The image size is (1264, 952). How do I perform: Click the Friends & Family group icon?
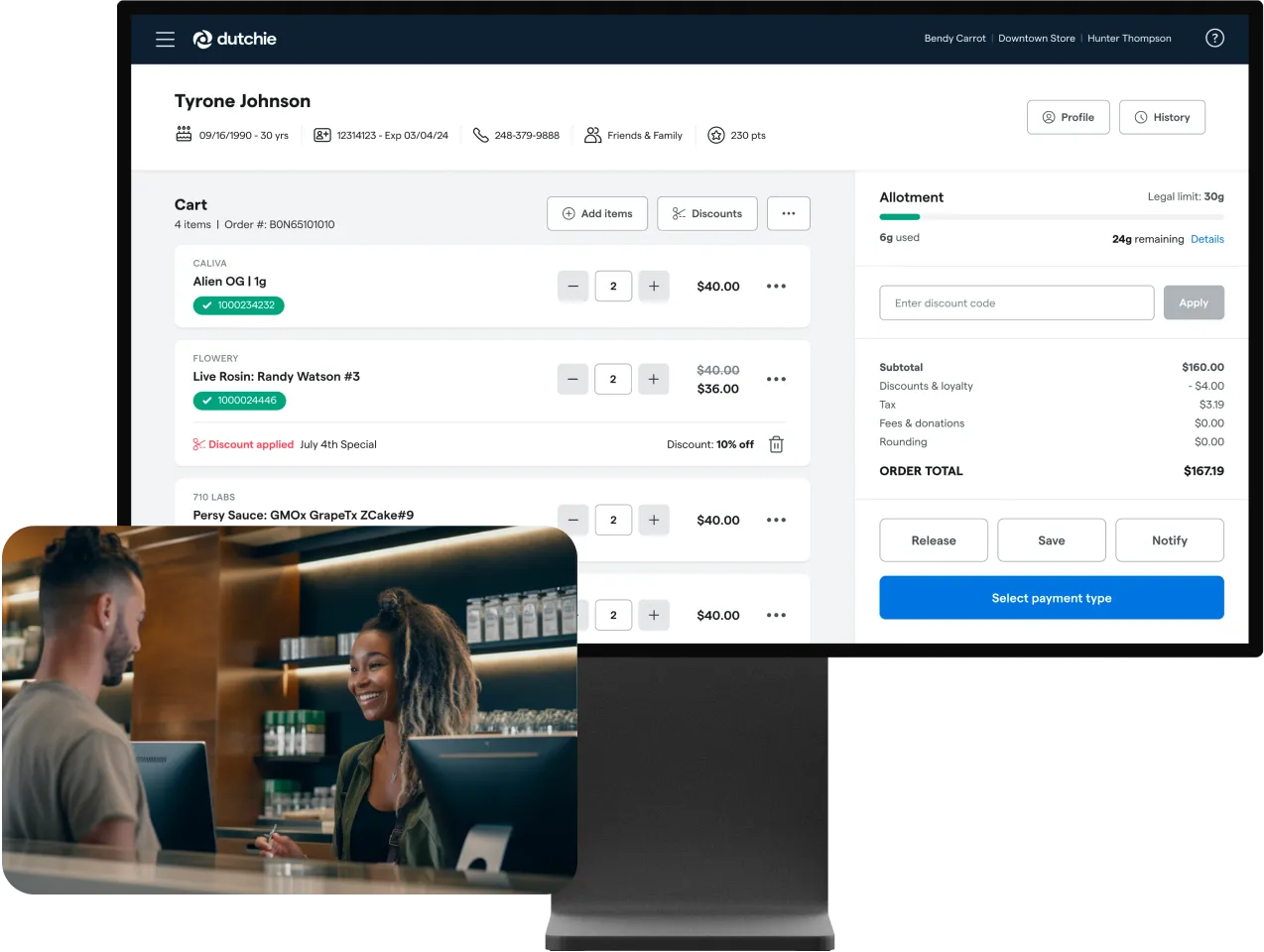pos(592,135)
